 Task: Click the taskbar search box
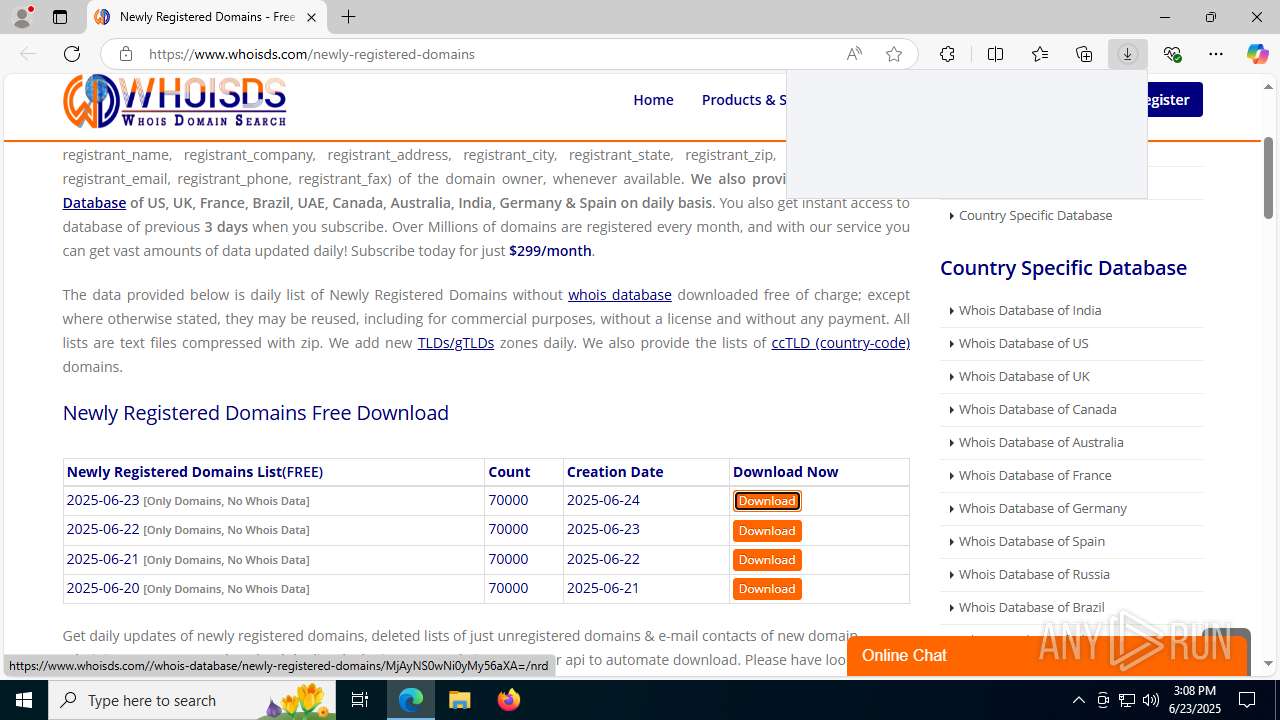pyautogui.click(x=193, y=700)
